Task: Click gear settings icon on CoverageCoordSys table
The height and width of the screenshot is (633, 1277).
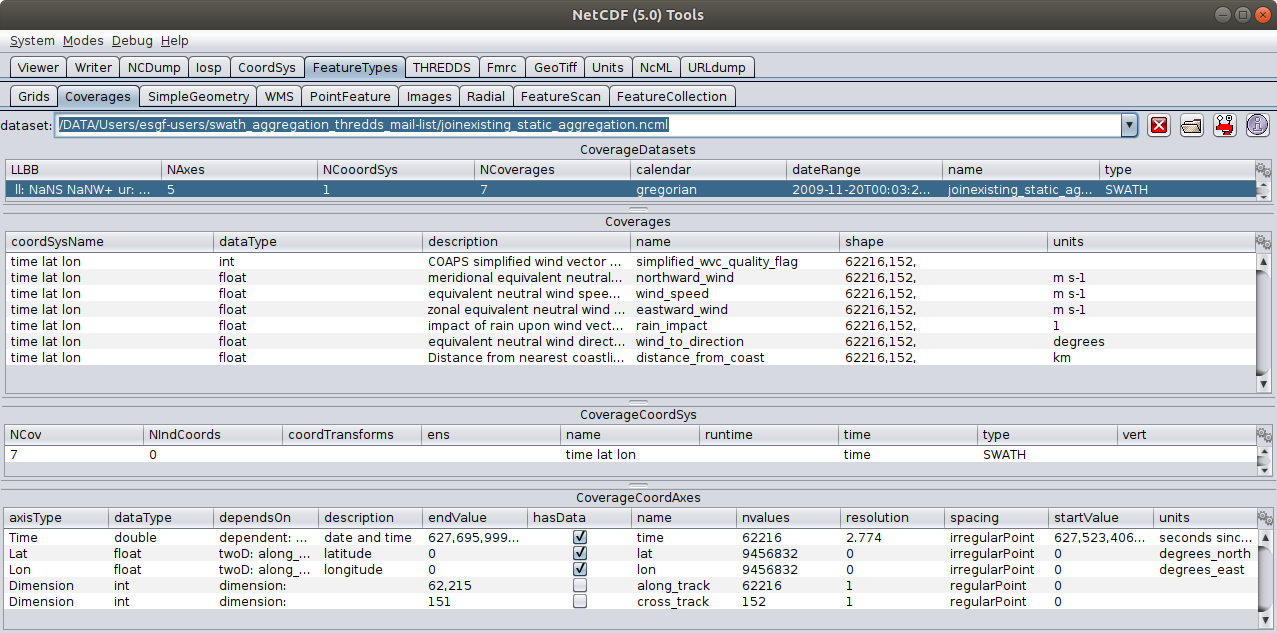Action: tap(1263, 435)
